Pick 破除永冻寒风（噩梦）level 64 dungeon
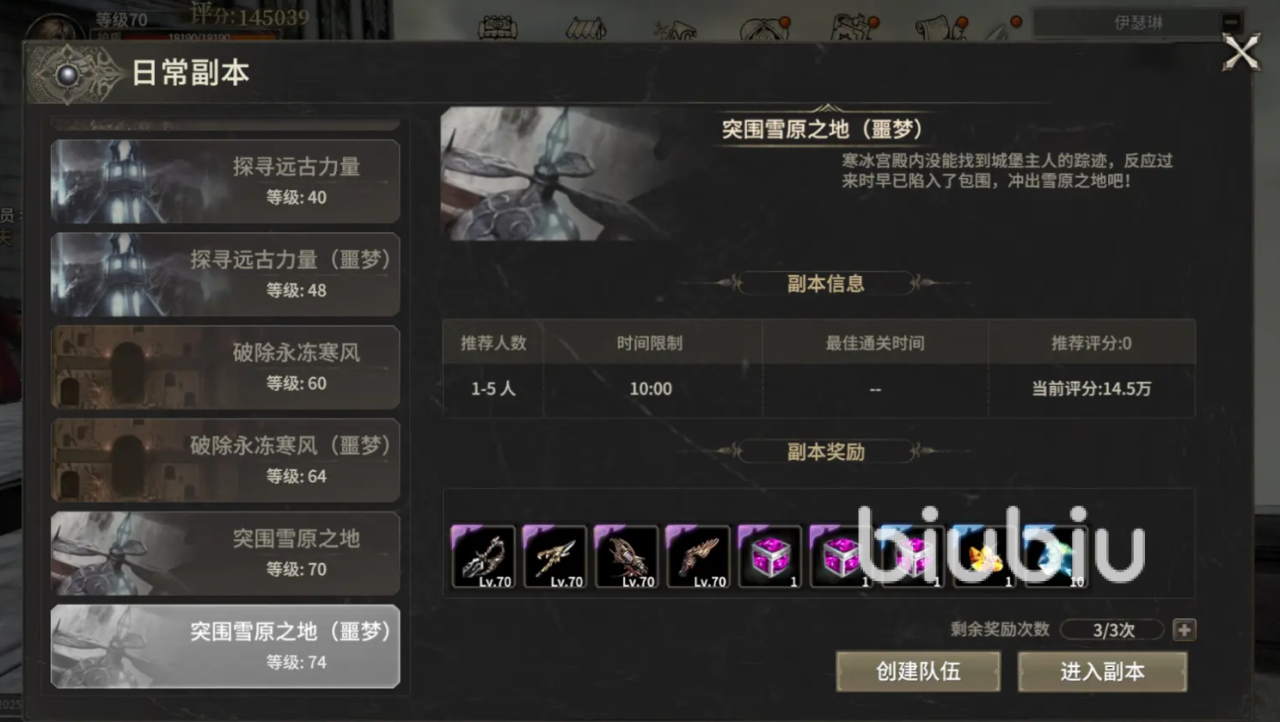The width and height of the screenshot is (1280, 722). (225, 460)
